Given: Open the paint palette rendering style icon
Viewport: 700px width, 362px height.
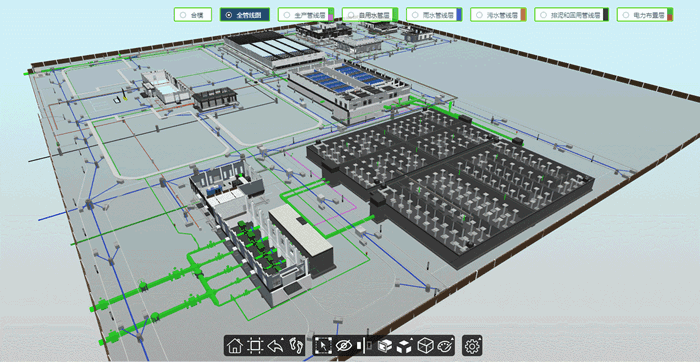Looking at the screenshot, I should coord(444,345).
